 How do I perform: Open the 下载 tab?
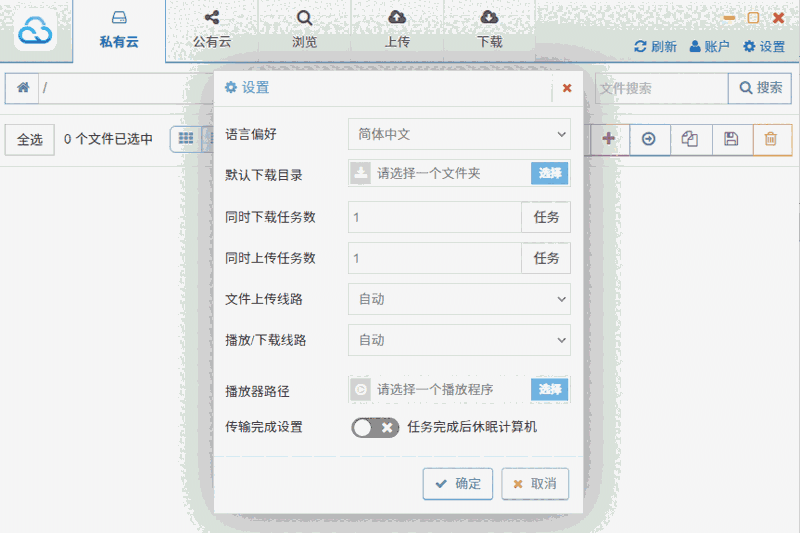(x=489, y=31)
